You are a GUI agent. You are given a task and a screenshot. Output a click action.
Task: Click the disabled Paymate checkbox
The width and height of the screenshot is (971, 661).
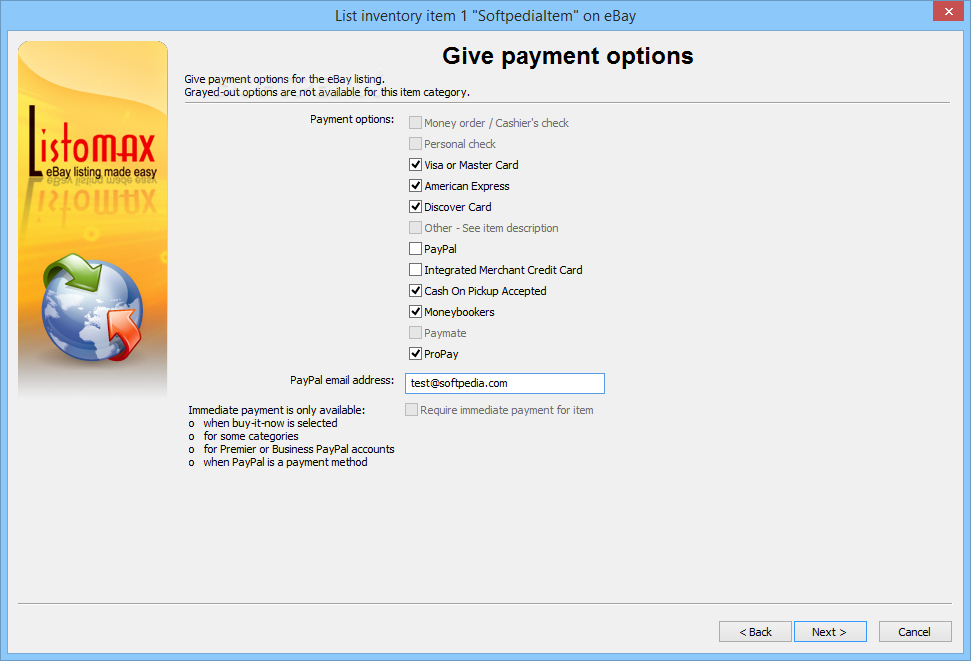pos(416,333)
